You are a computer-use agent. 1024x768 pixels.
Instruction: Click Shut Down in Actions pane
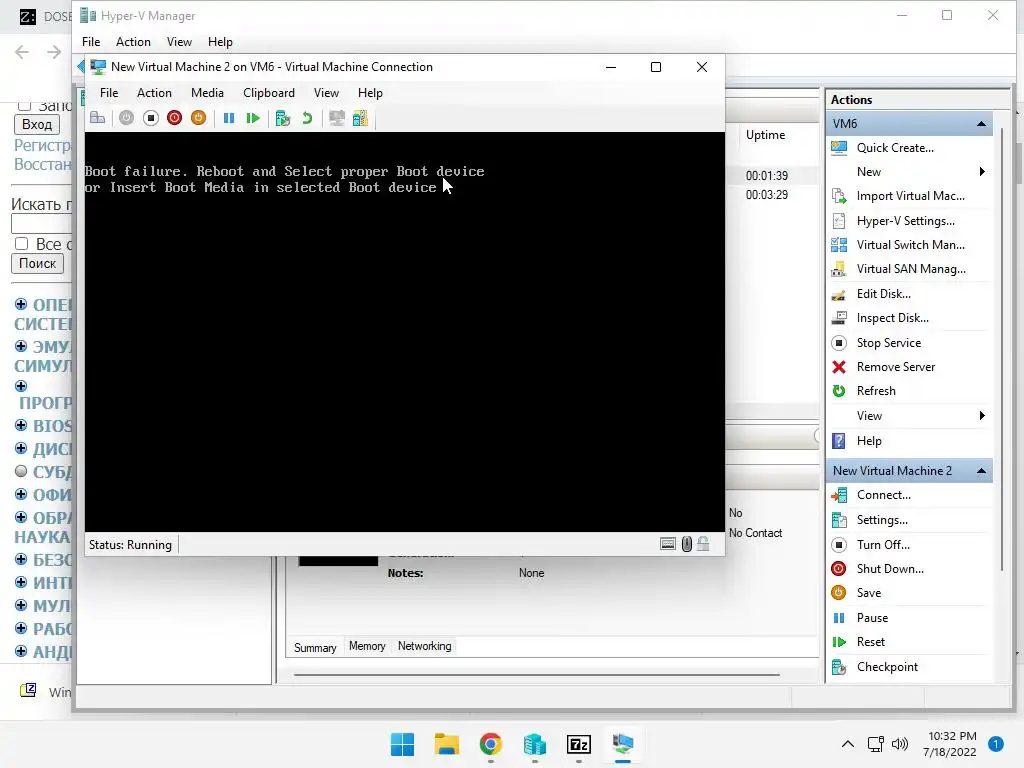click(x=890, y=569)
